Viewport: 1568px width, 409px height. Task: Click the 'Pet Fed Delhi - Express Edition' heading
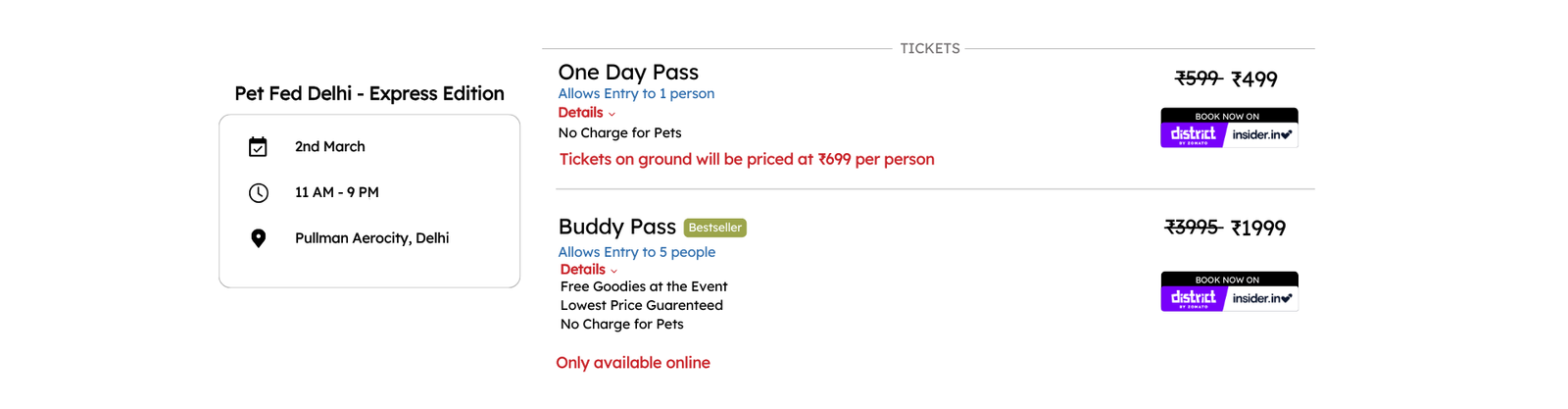(369, 93)
